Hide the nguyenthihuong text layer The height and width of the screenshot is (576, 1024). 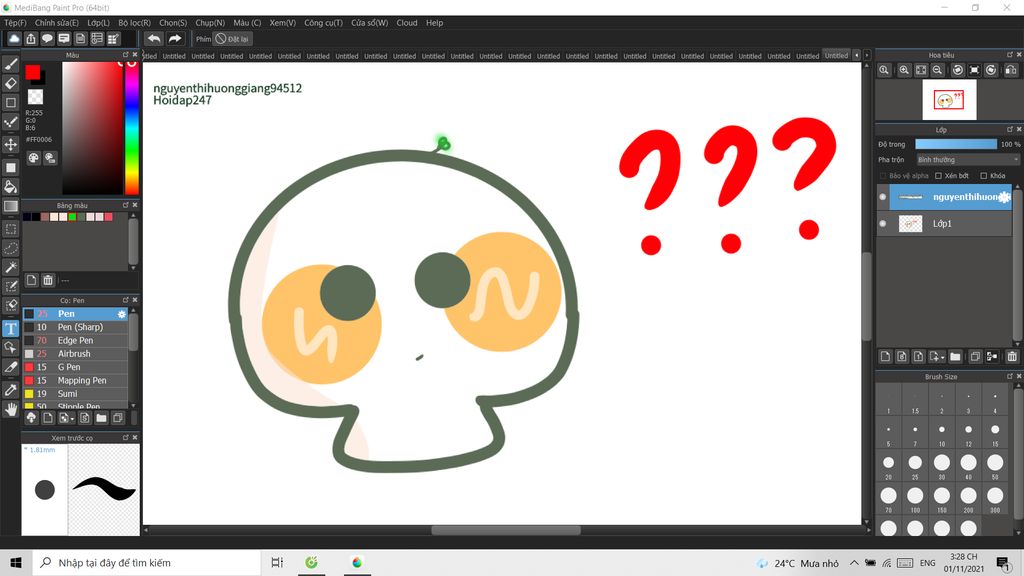click(x=883, y=197)
